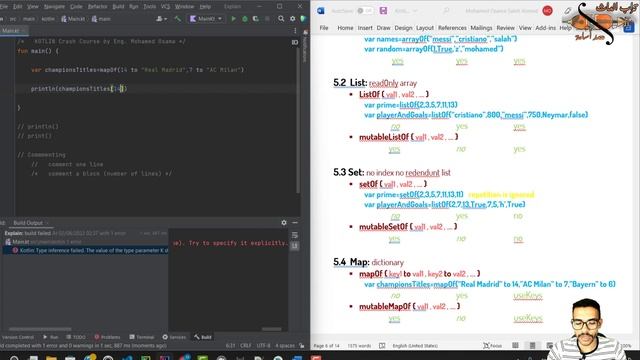Open the document name dropdown in Word title bar

tap(406, 11)
